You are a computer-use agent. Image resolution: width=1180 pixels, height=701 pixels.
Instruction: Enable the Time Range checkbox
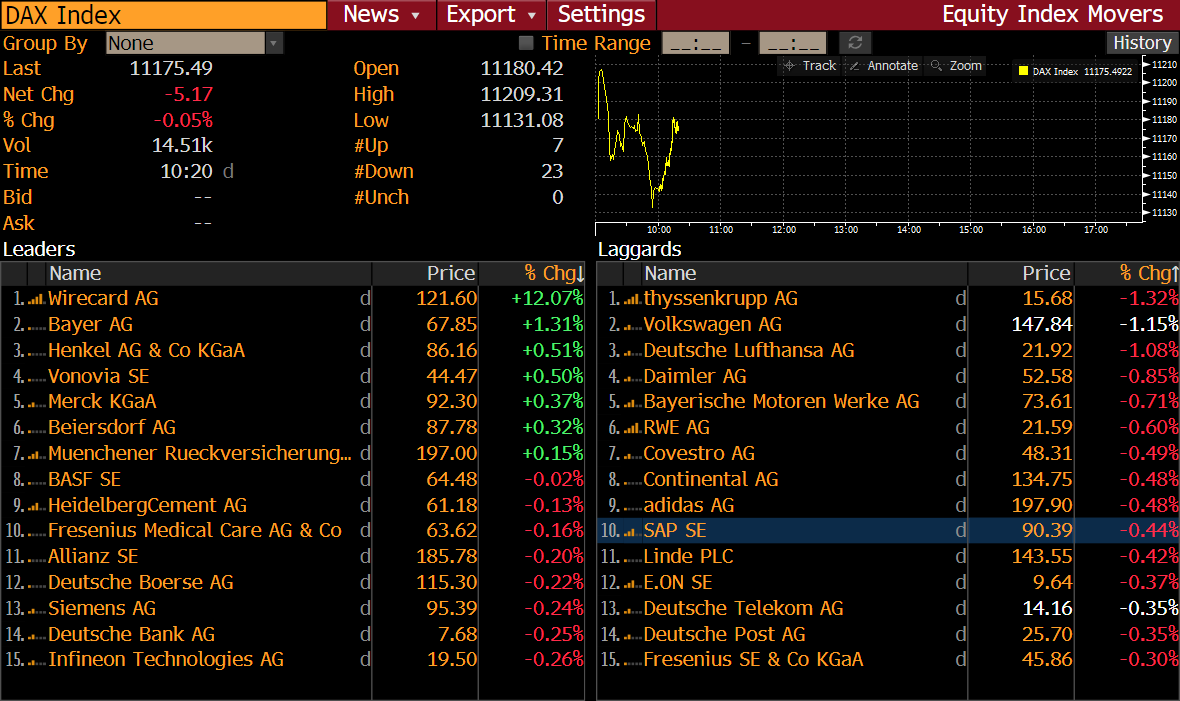pyautogui.click(x=526, y=43)
